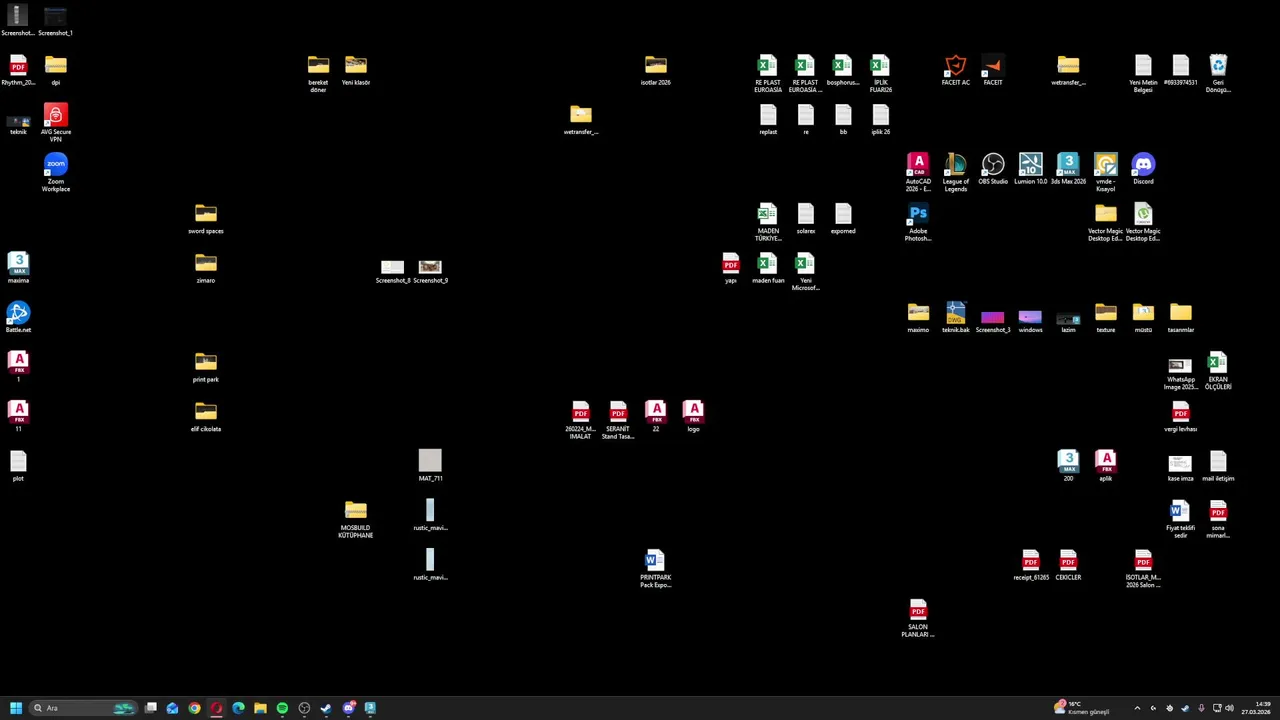Select the receipt_61265 PDF file
The height and width of the screenshot is (720, 1280).
coord(1030,566)
